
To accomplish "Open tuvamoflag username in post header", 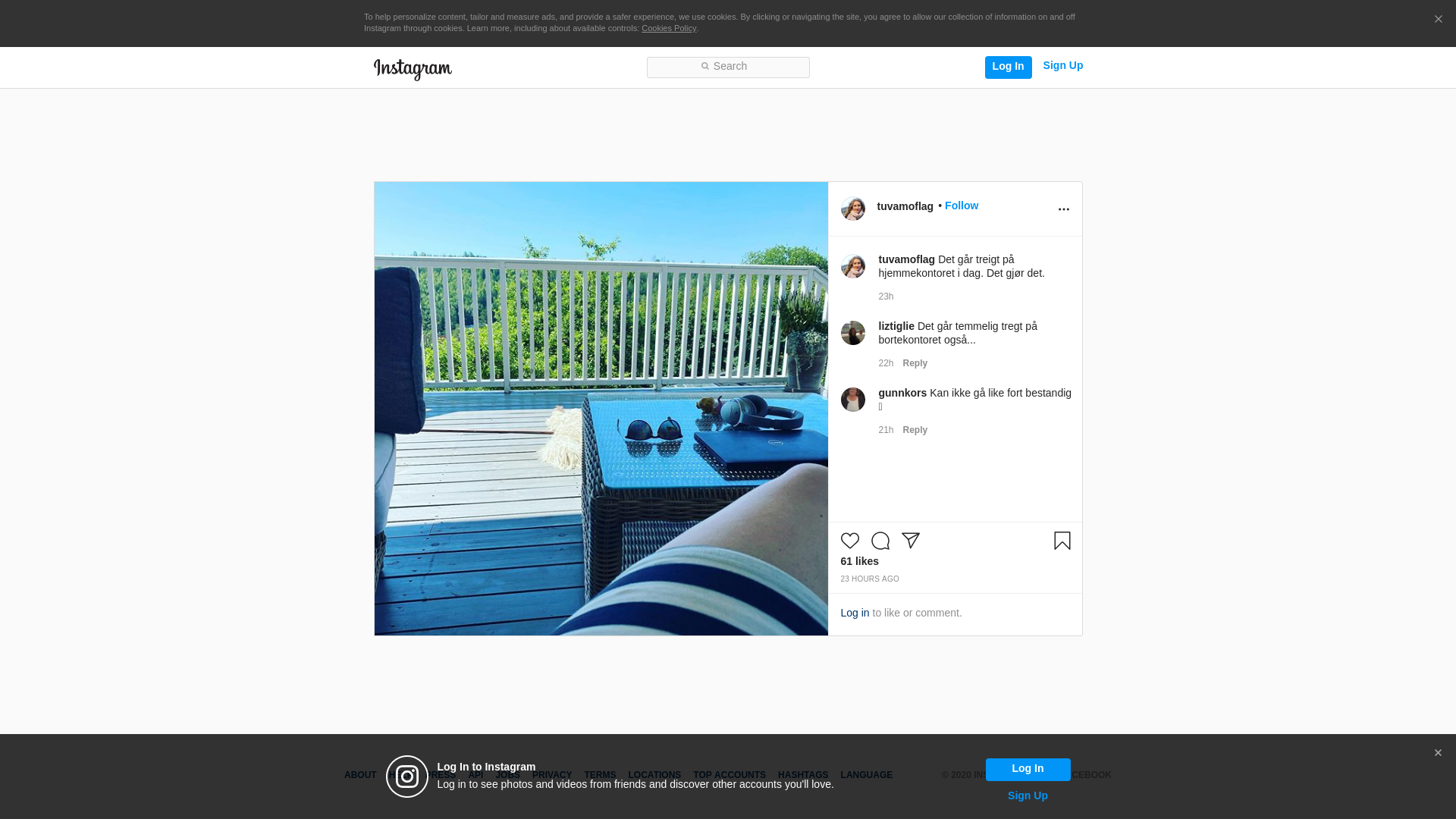I will coord(905,206).
